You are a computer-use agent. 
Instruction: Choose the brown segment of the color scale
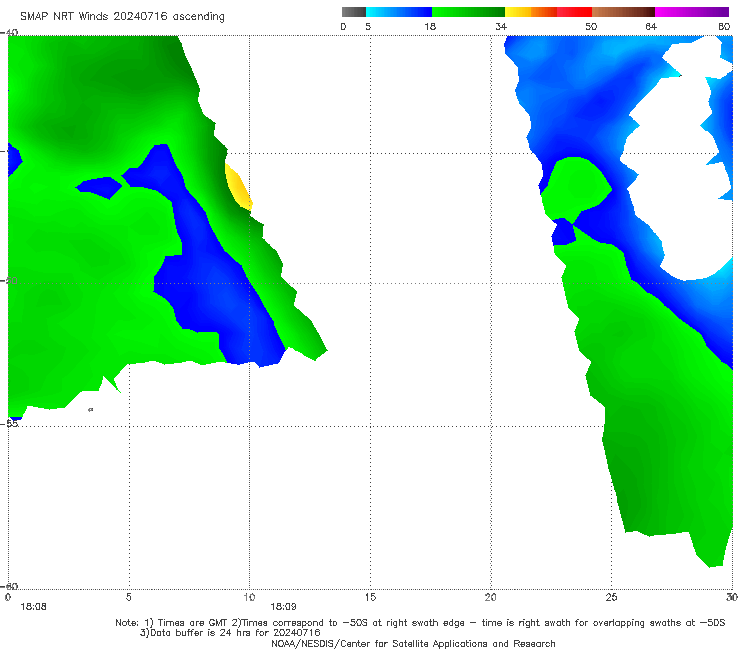tap(623, 12)
